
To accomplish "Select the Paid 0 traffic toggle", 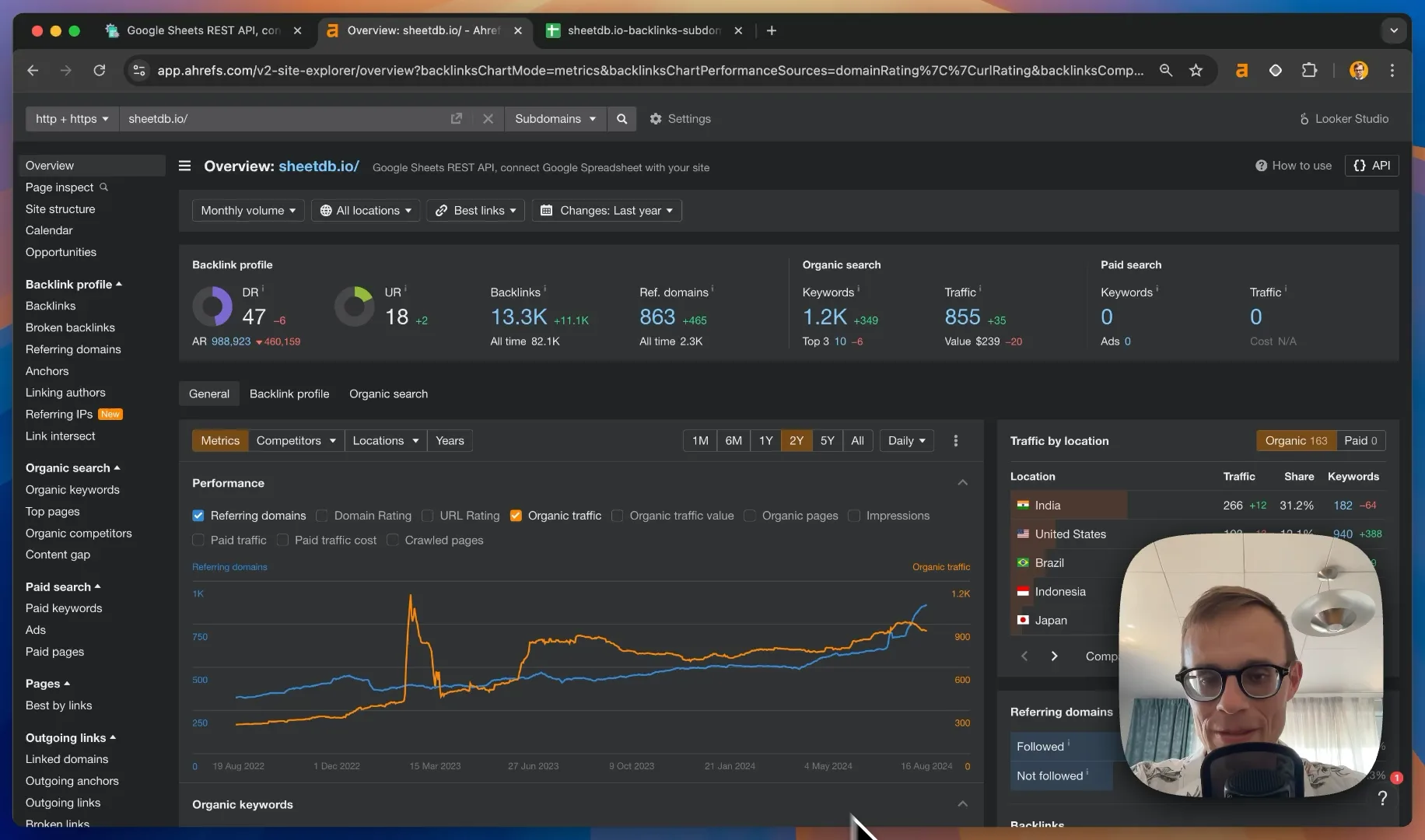I will 1360,441.
